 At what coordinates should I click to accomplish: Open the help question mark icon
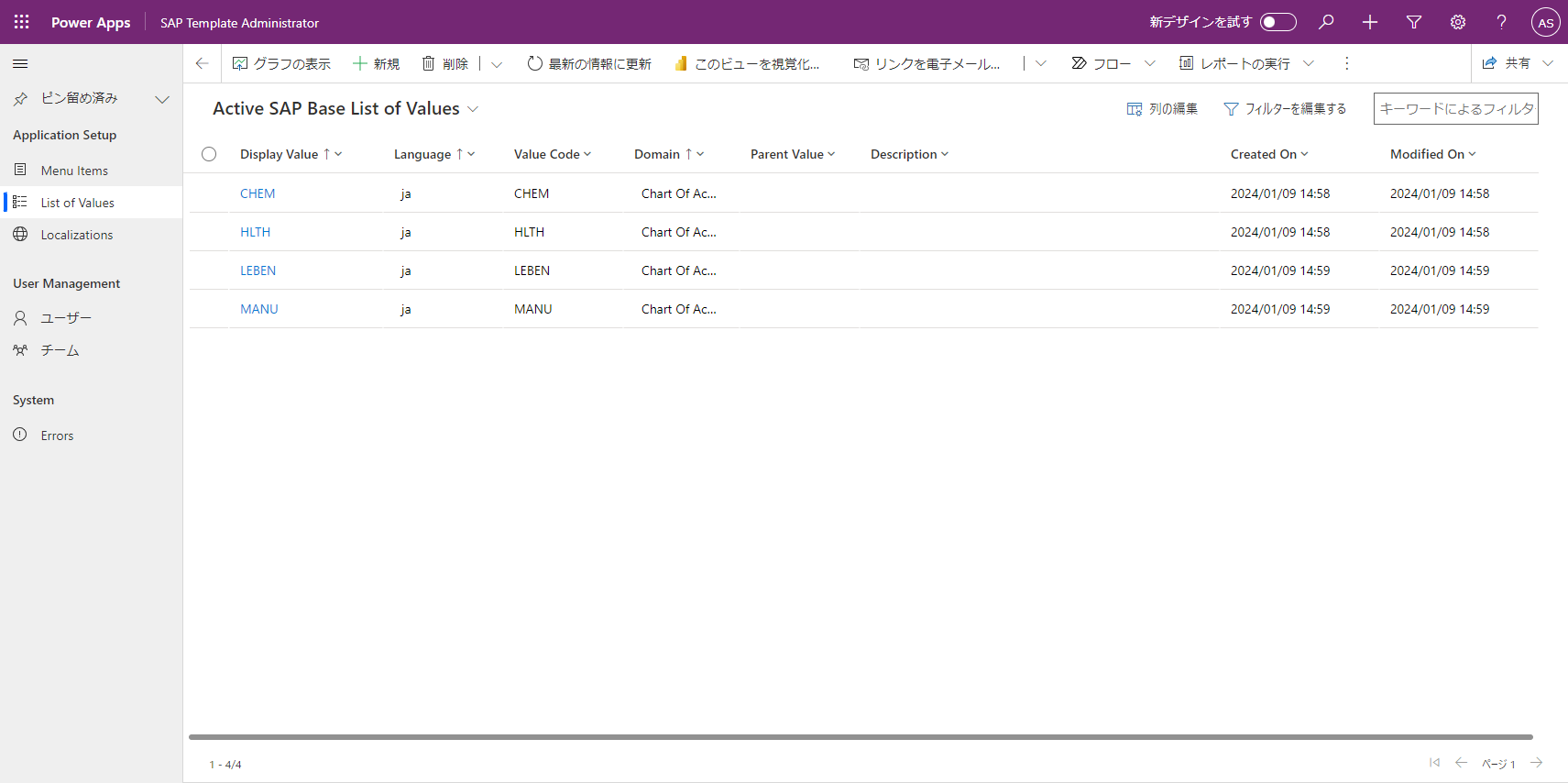(1501, 22)
